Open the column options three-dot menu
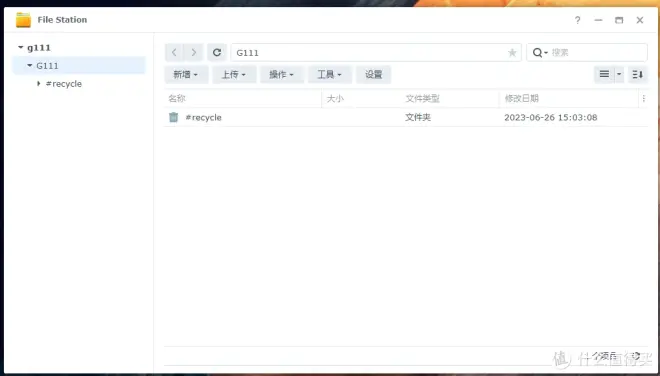 (644, 99)
